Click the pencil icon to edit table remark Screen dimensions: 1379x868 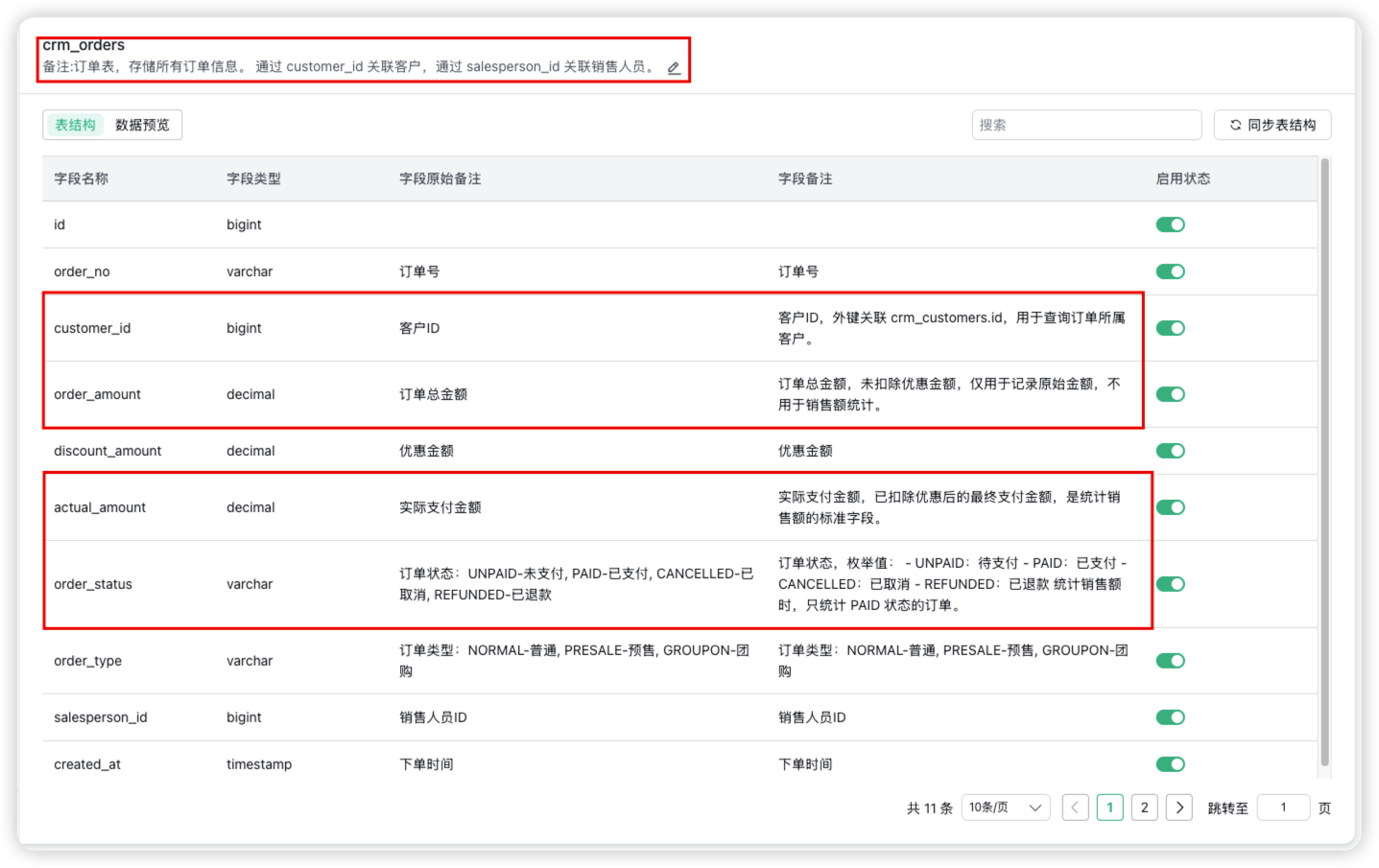[673, 67]
